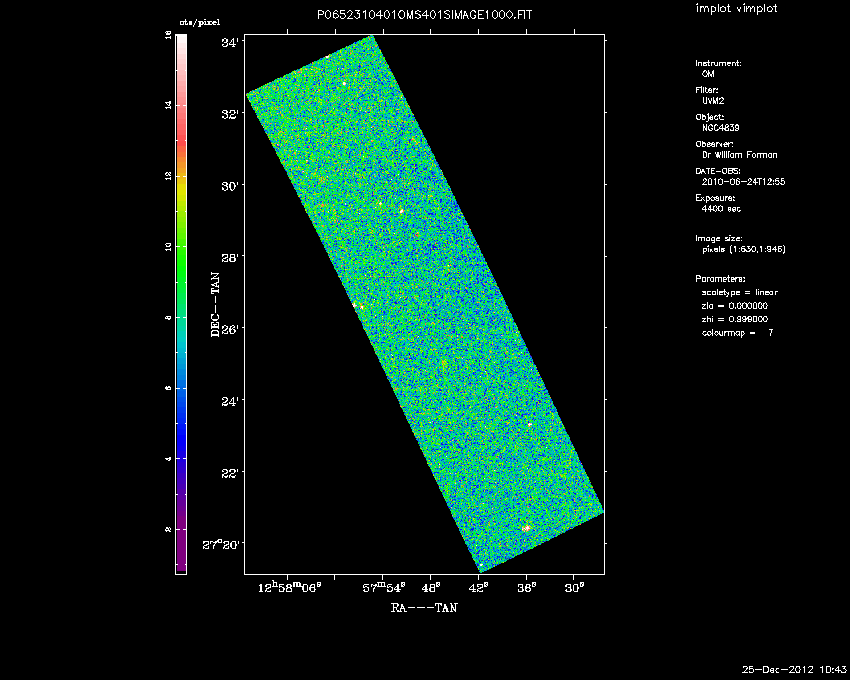
Task: Click the 'DATE-OBS:' label
Action: (717, 171)
